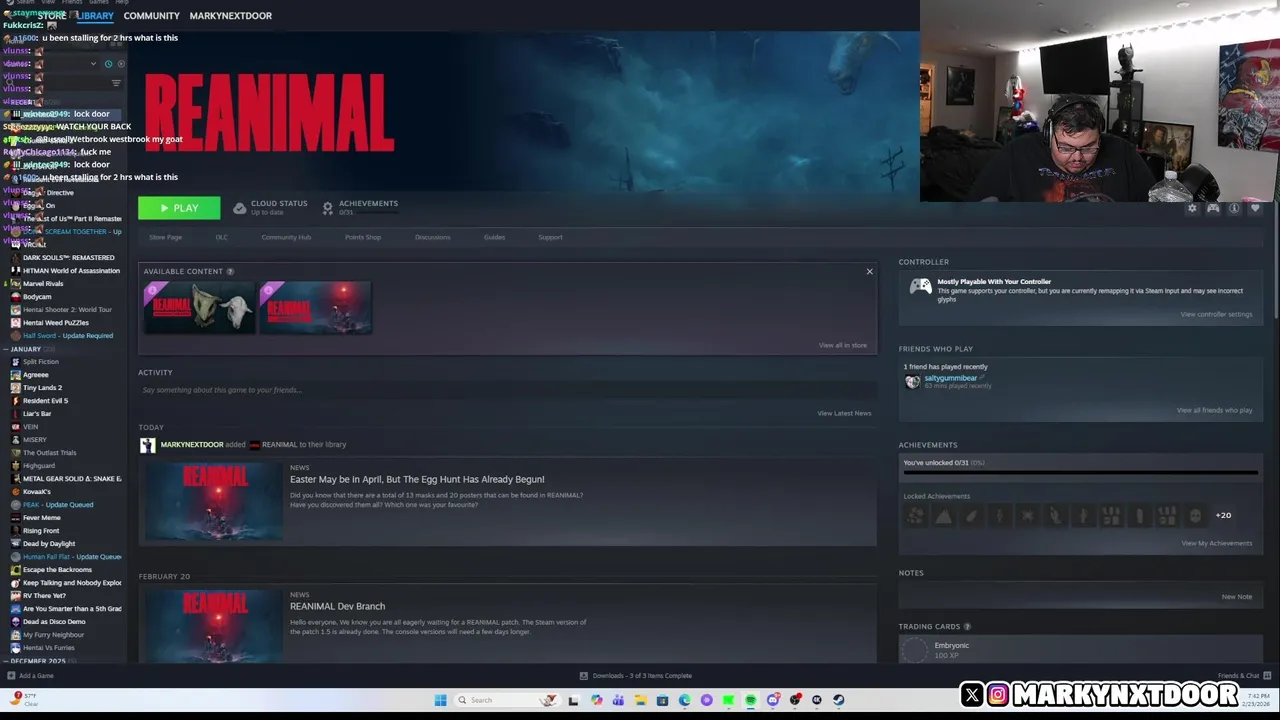
Task: Open File Explorer from the taskbar
Action: click(640, 700)
